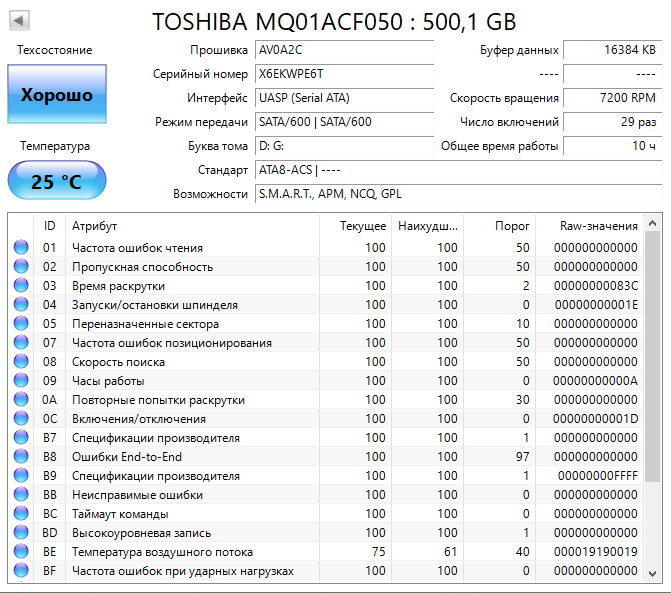Click the status orb for Переназначенные сектора
The height and width of the screenshot is (593, 671).
[21, 323]
